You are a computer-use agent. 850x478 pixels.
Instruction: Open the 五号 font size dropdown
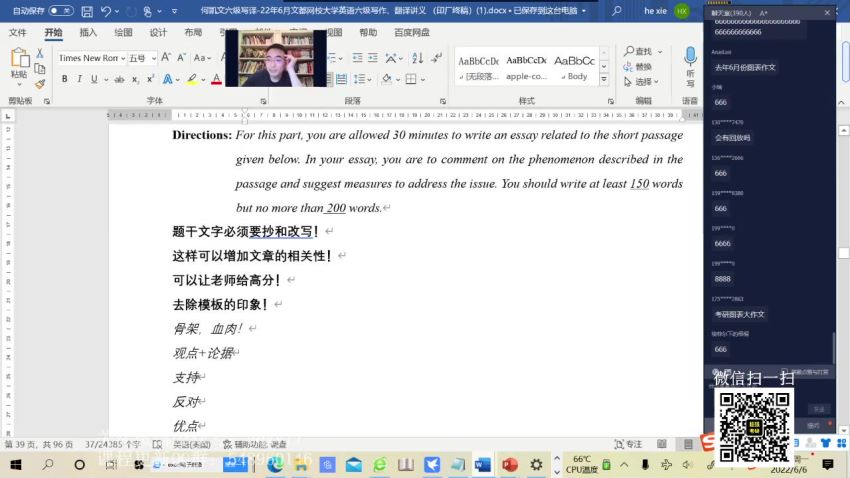pyautogui.click(x=153, y=58)
